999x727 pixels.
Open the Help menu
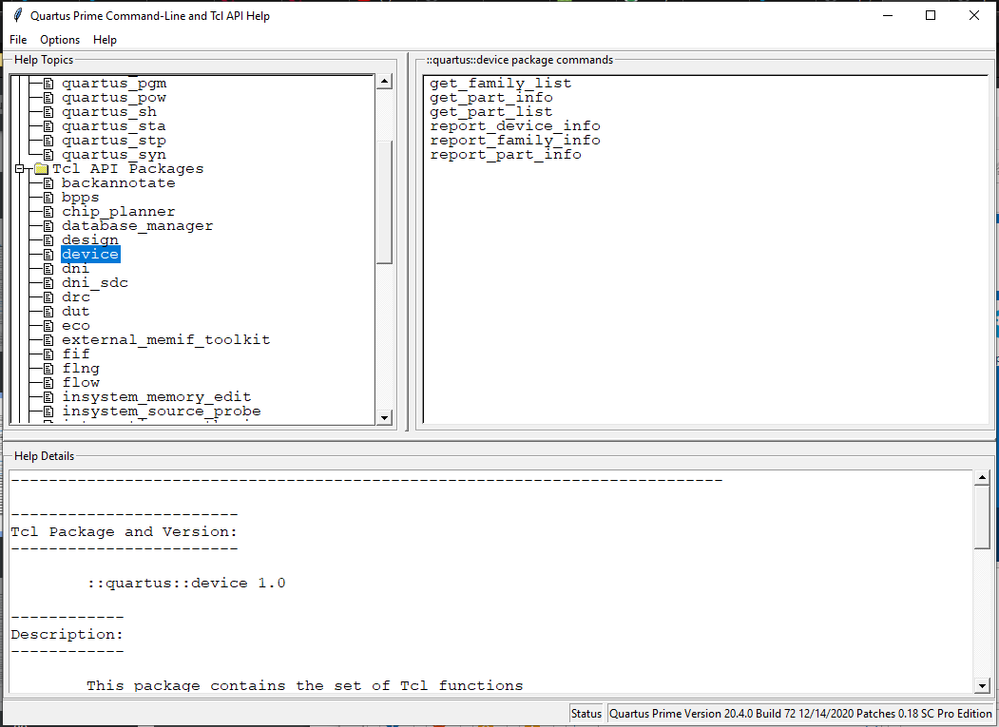tap(104, 40)
